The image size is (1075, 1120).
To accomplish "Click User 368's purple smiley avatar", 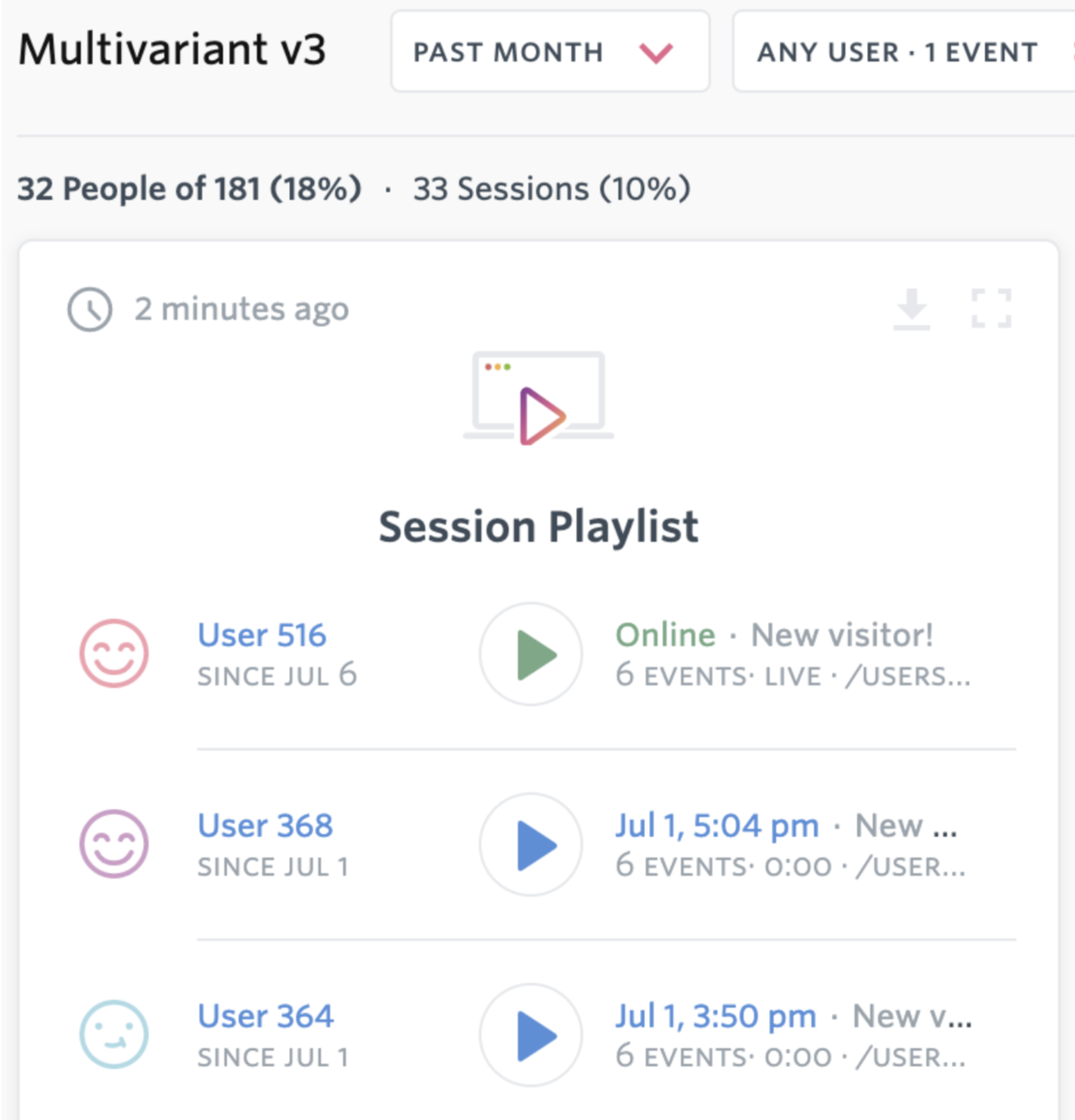I will (x=114, y=843).
